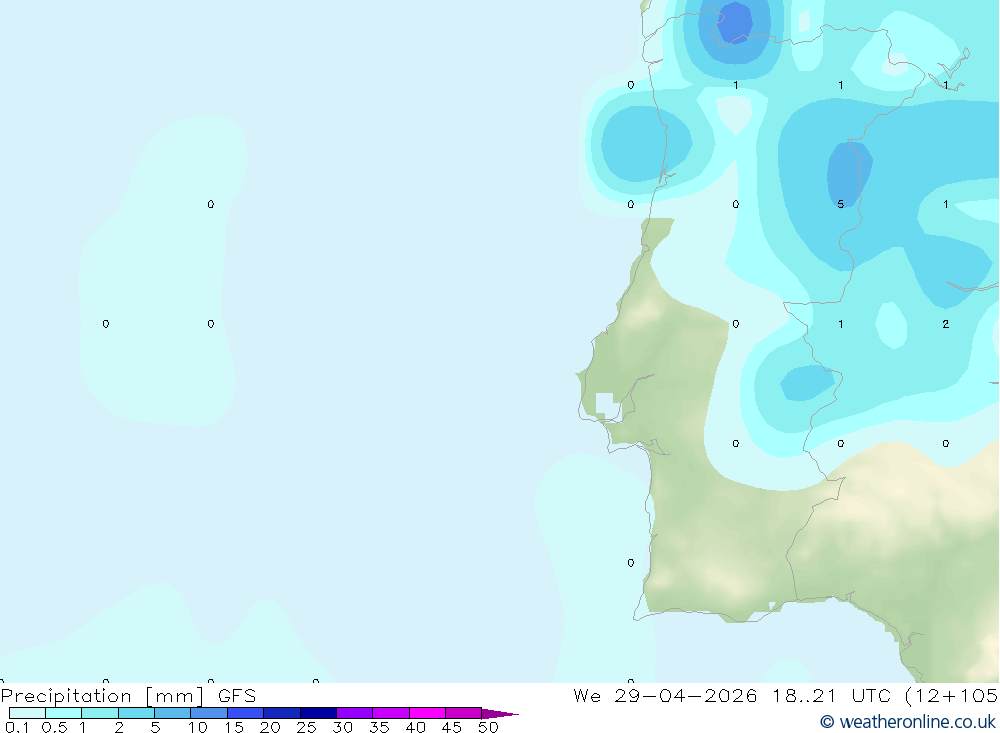Click the '20' legend scale label
Screen dimensions: 1000x733
[270, 727]
